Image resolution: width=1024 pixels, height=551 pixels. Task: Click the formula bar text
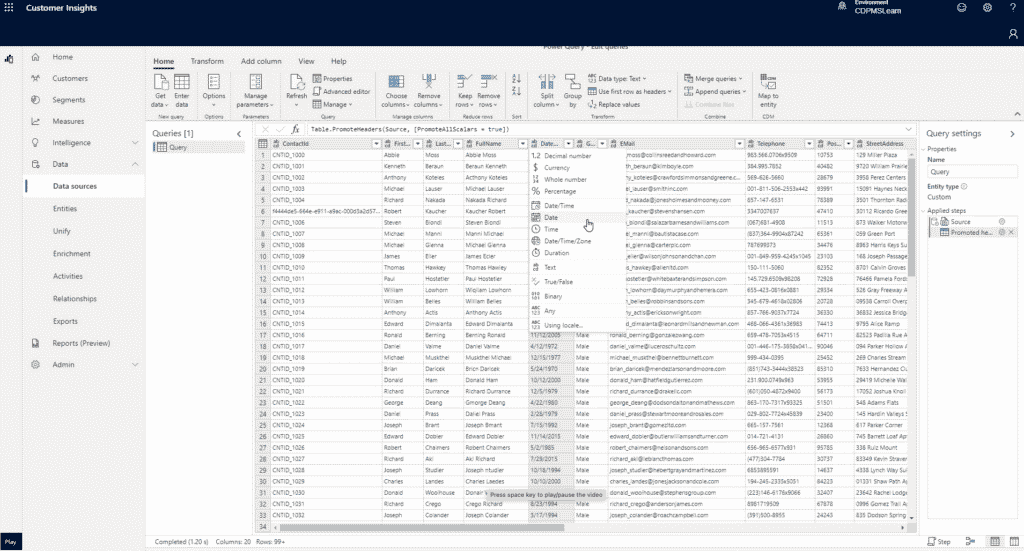click(x=409, y=129)
